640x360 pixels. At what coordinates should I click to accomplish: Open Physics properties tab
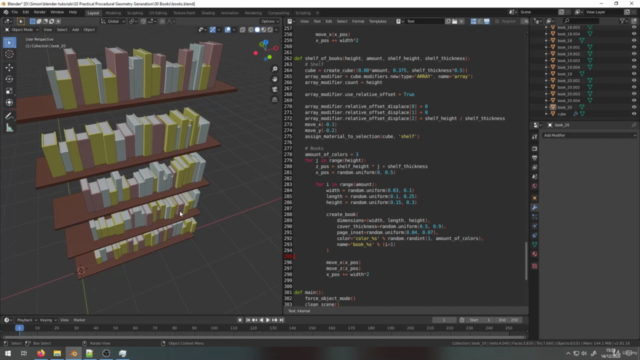pos(535,226)
